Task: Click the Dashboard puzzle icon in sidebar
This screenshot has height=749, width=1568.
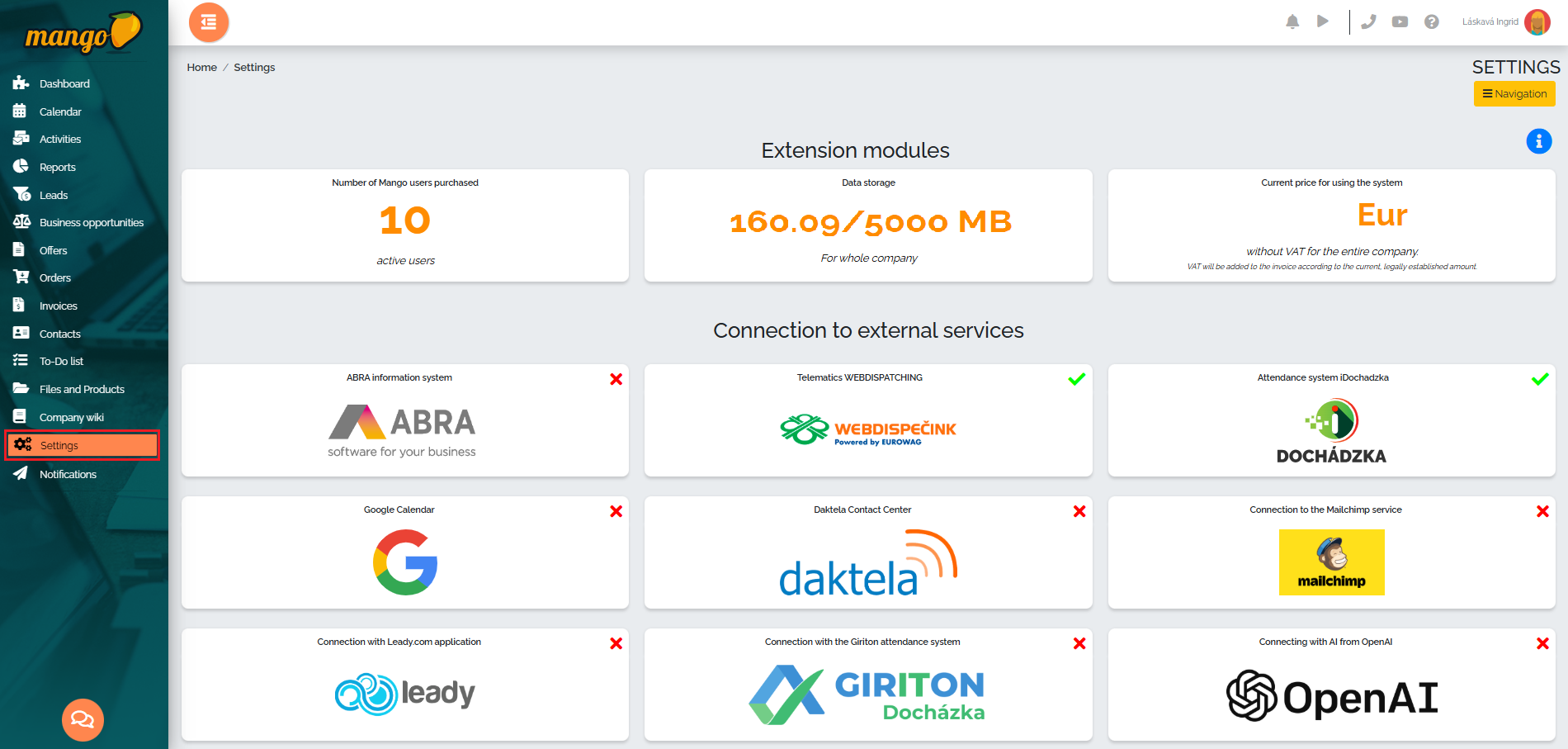Action: tap(21, 83)
